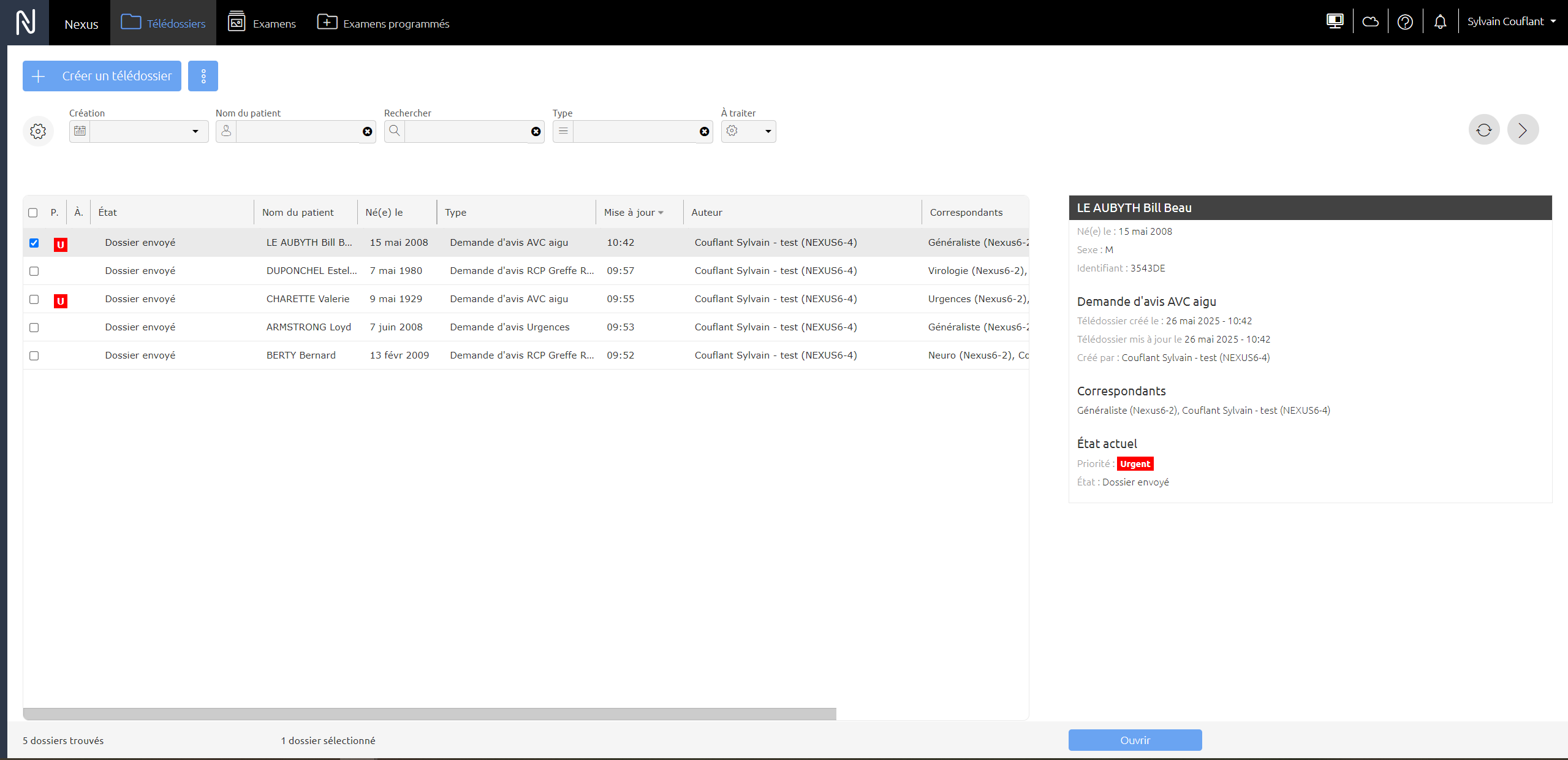Click the Ouvrir button
This screenshot has height=760, width=1568.
click(x=1135, y=740)
